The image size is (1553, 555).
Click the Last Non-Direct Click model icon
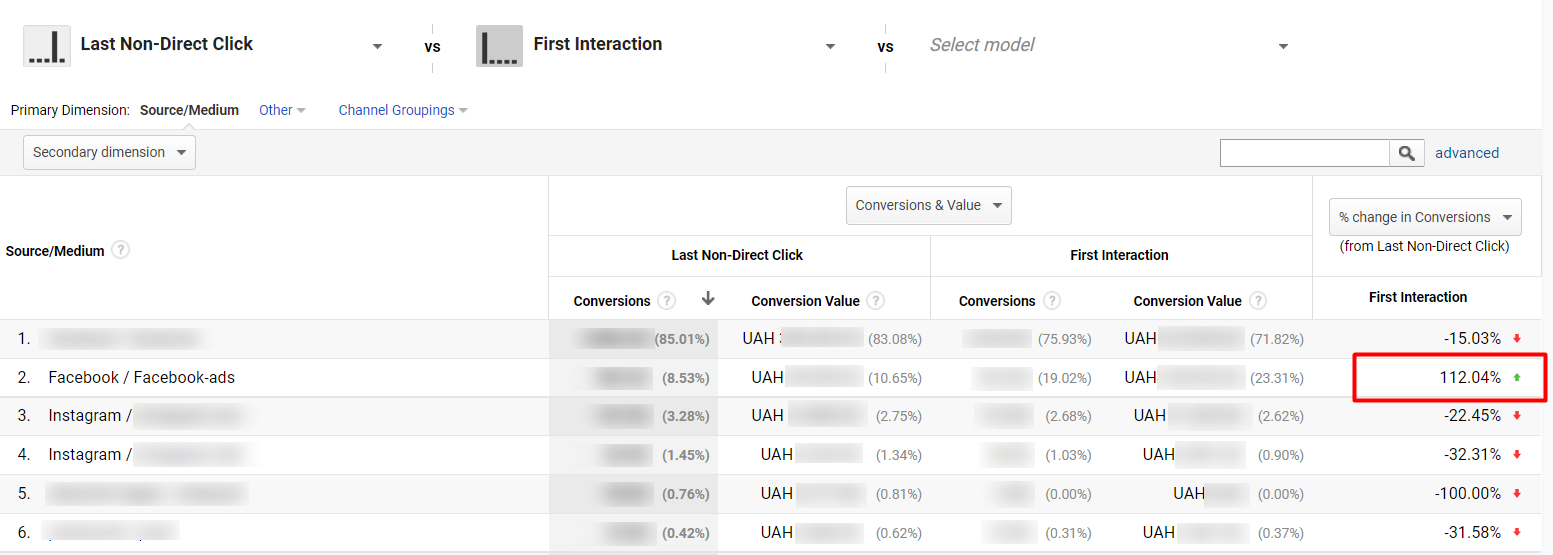(x=47, y=46)
